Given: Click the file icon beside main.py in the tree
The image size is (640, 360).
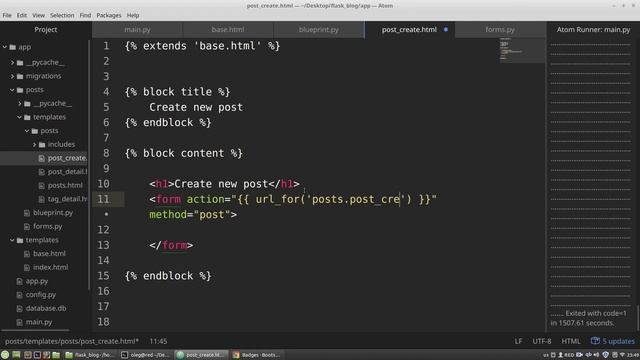Looking at the screenshot, I should (19, 322).
